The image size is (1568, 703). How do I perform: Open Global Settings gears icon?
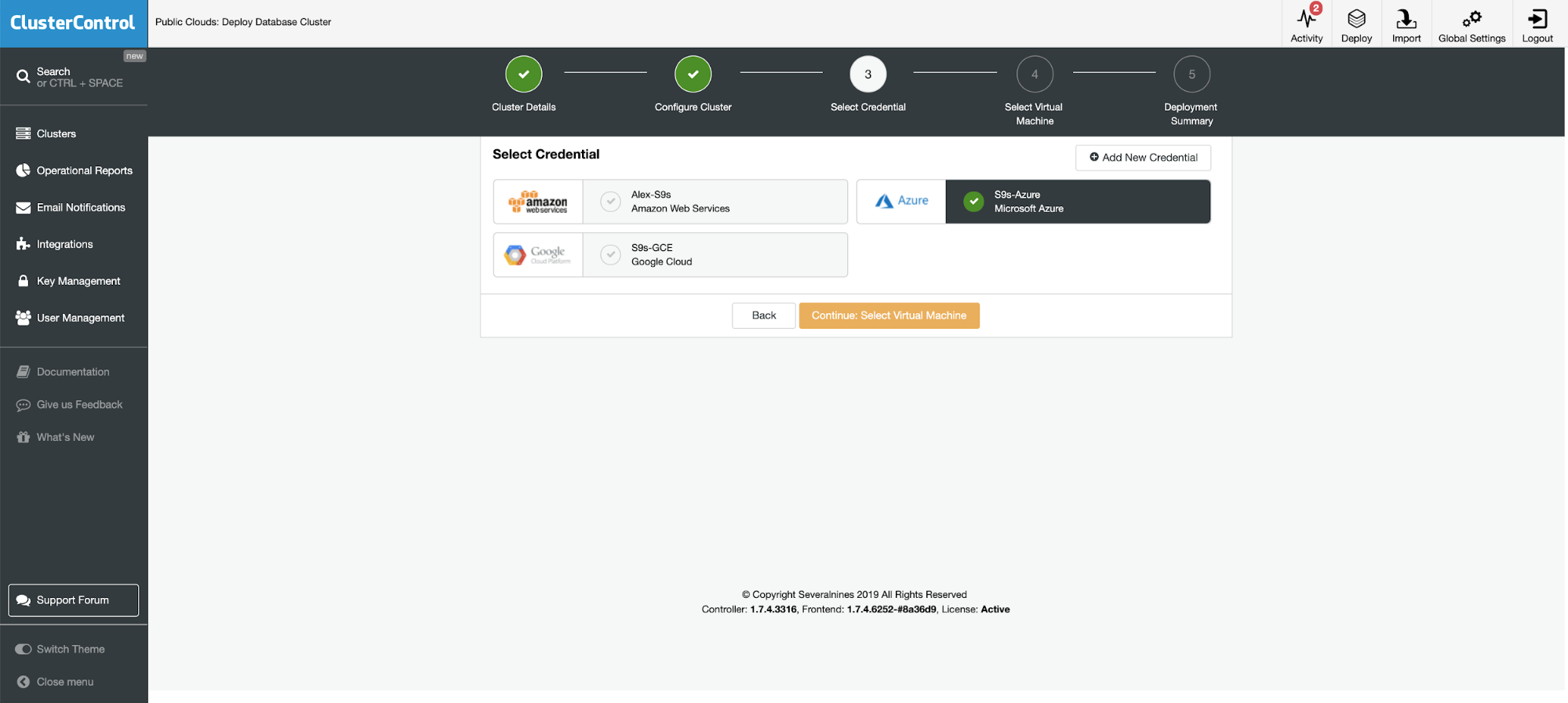click(1472, 19)
